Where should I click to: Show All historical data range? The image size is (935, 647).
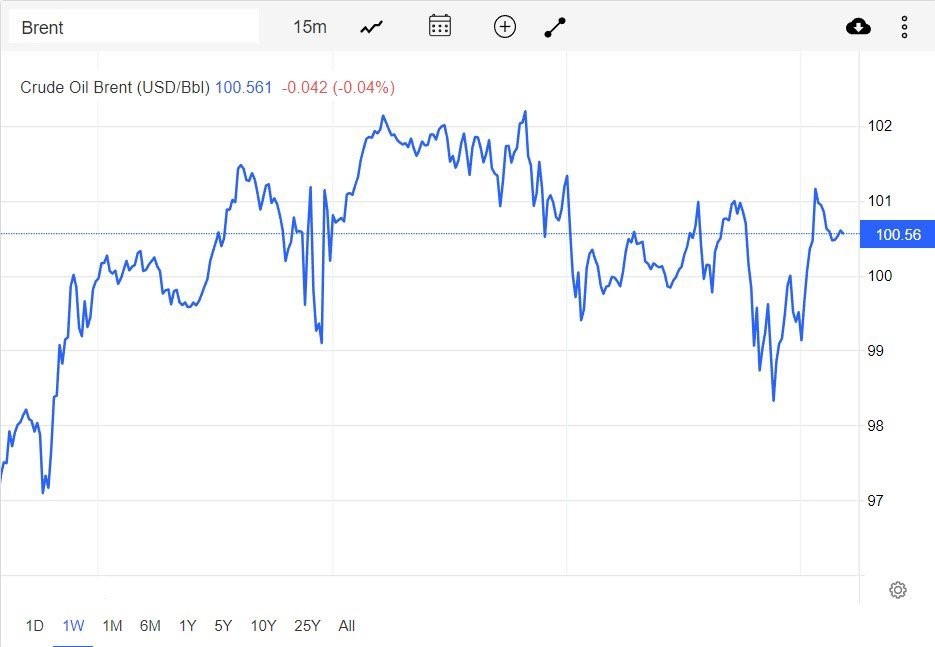346,626
